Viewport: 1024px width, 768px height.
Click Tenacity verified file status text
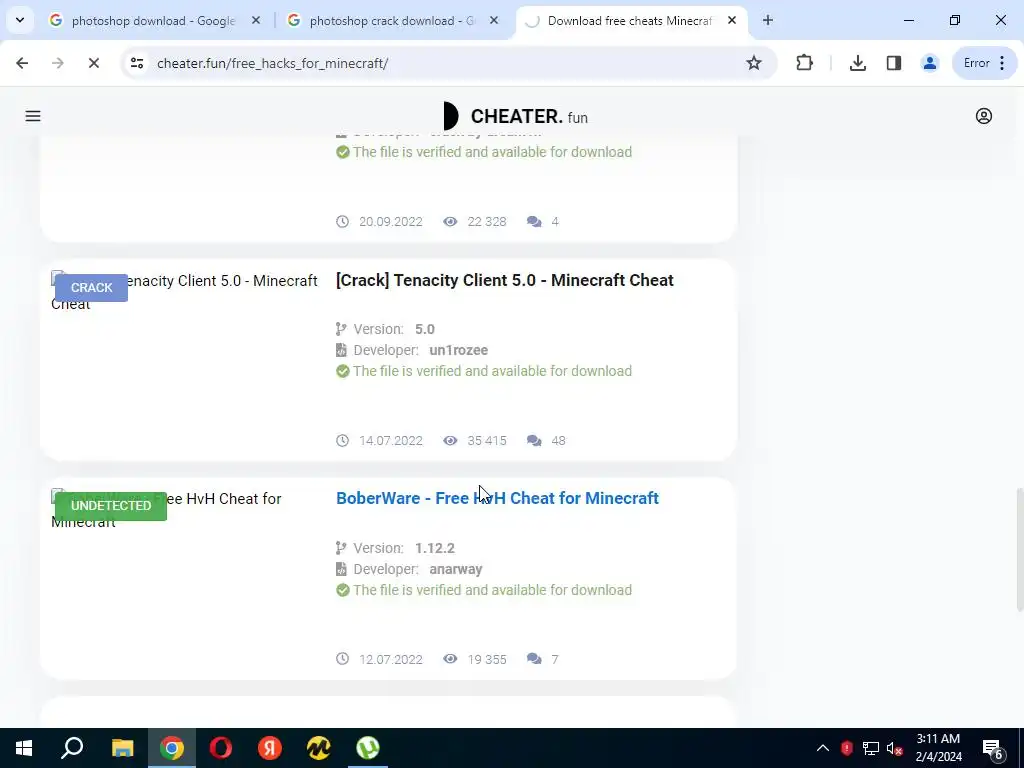point(492,371)
